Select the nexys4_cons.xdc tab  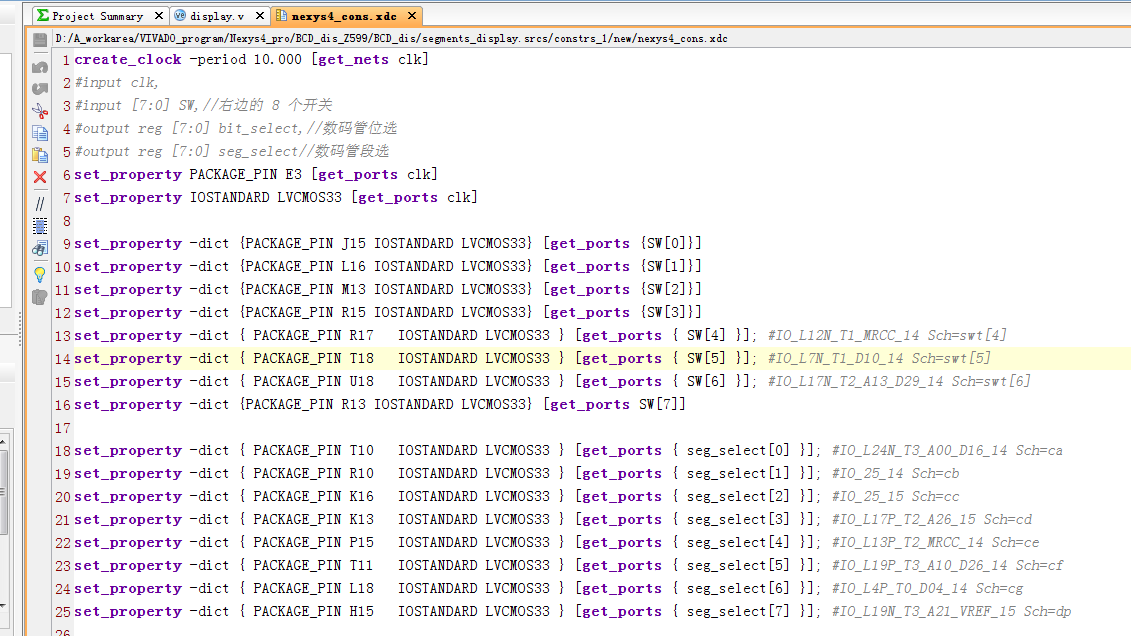click(x=344, y=16)
